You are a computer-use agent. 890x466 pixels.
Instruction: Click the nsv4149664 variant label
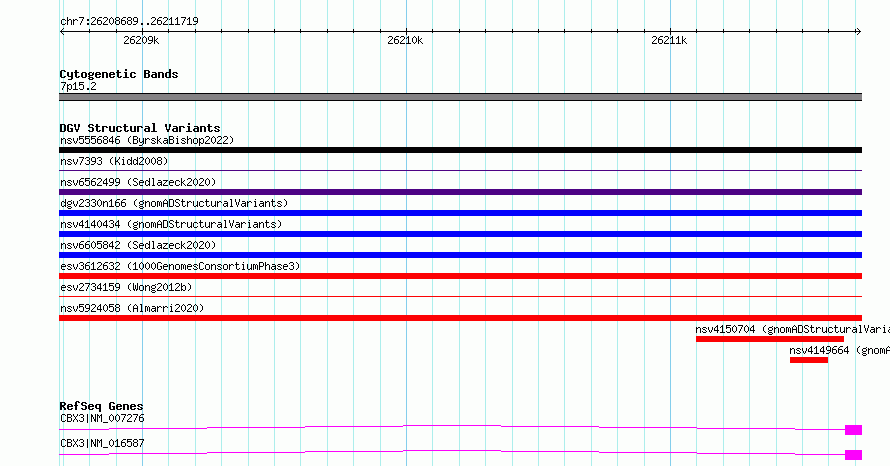click(839, 350)
